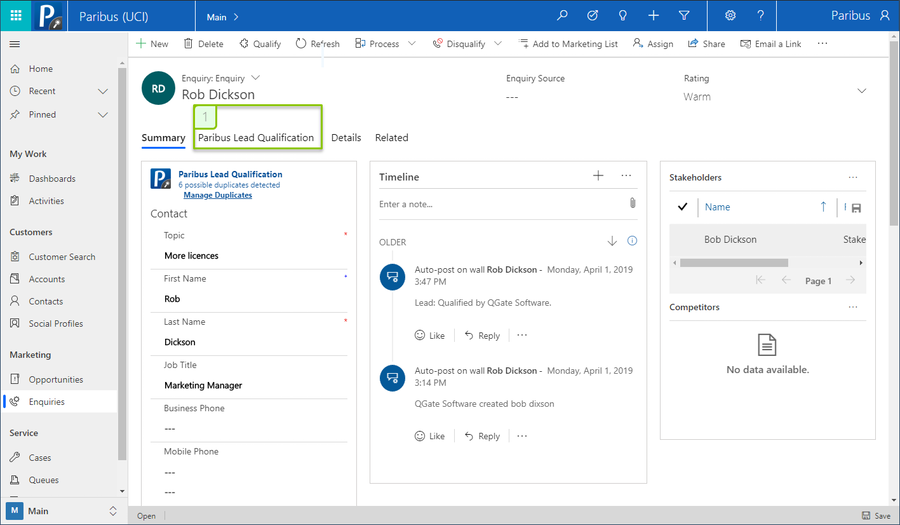Click the Disqualify command
The image size is (900, 525).
tap(459, 44)
